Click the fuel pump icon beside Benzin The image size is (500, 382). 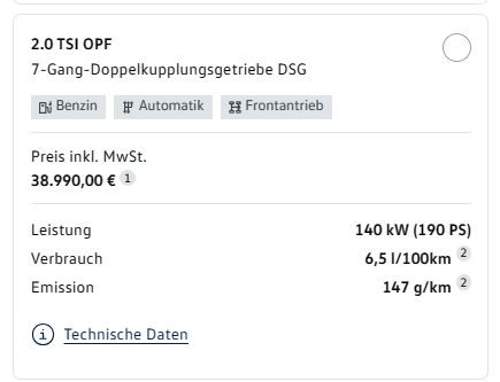(45, 107)
